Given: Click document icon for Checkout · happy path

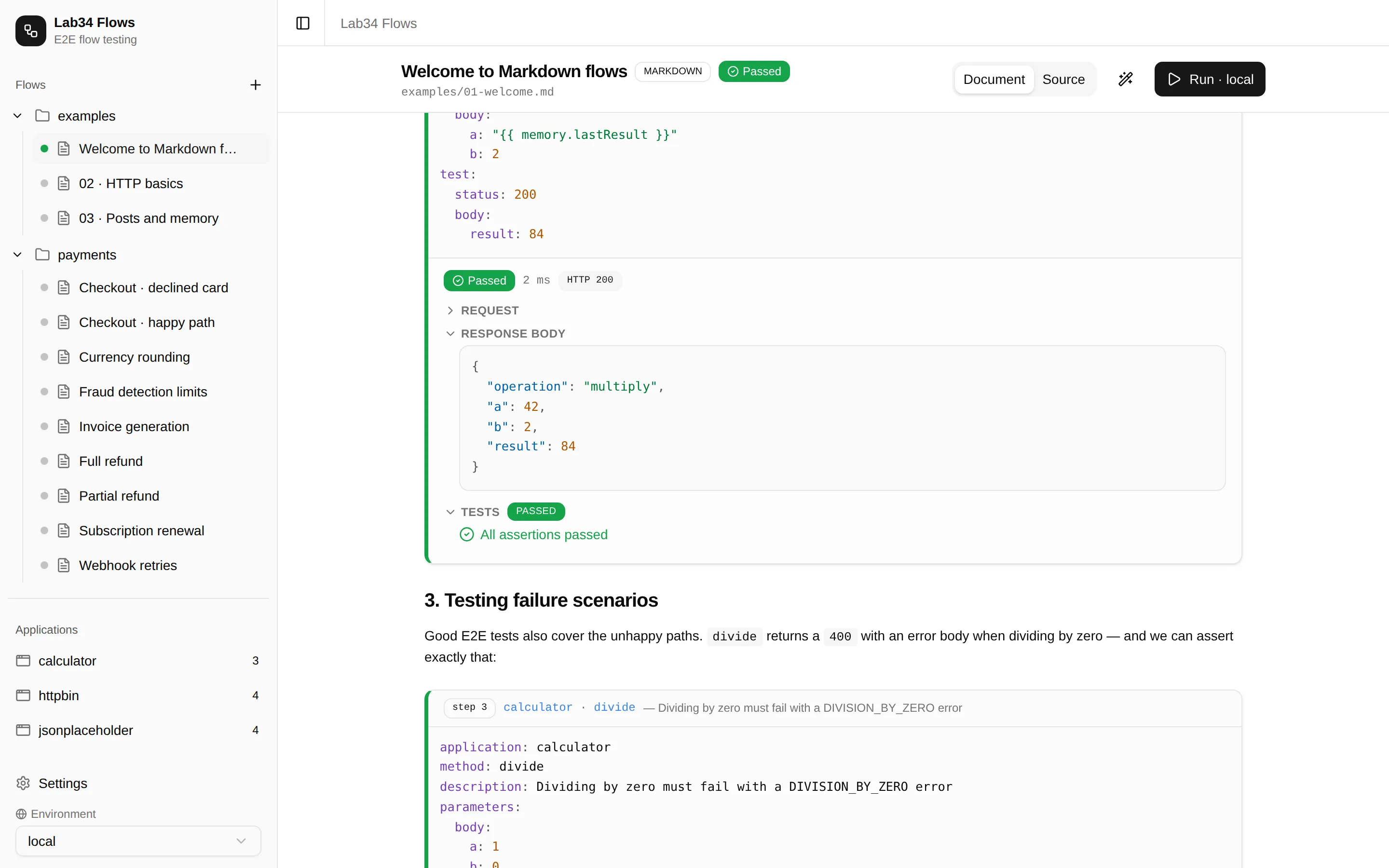Looking at the screenshot, I should pos(64,322).
